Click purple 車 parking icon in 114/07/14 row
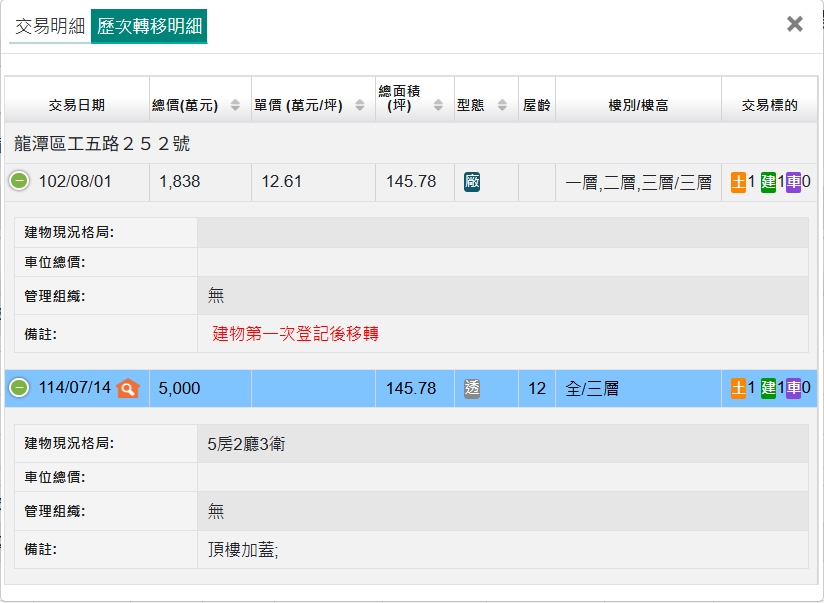The height and width of the screenshot is (603, 824). click(x=794, y=388)
